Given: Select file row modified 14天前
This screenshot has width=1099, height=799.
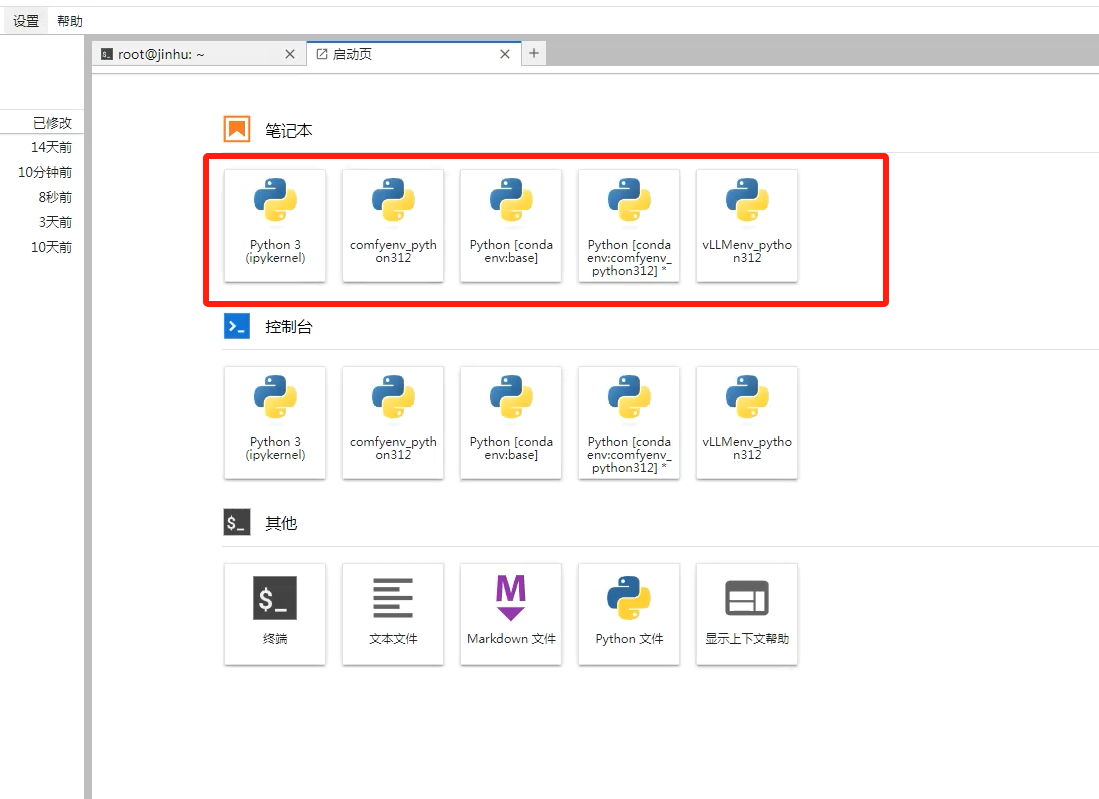Looking at the screenshot, I should (42, 147).
